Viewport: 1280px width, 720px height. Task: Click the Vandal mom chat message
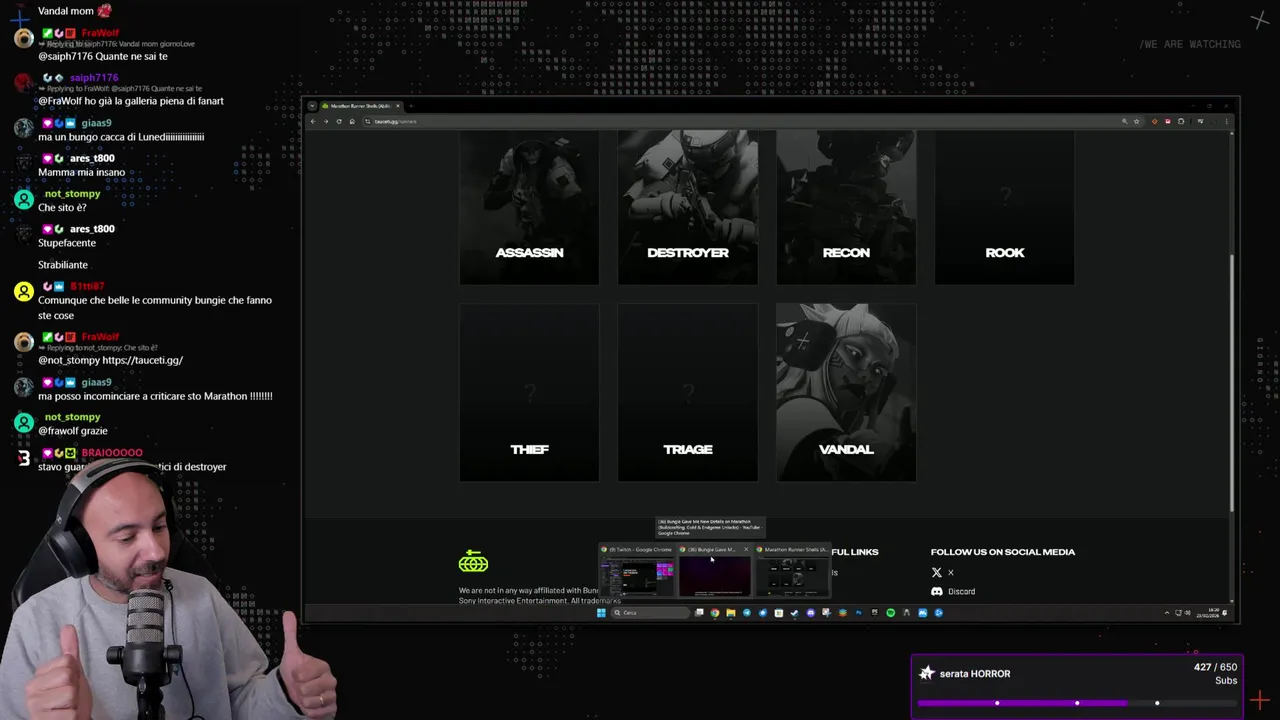(75, 11)
